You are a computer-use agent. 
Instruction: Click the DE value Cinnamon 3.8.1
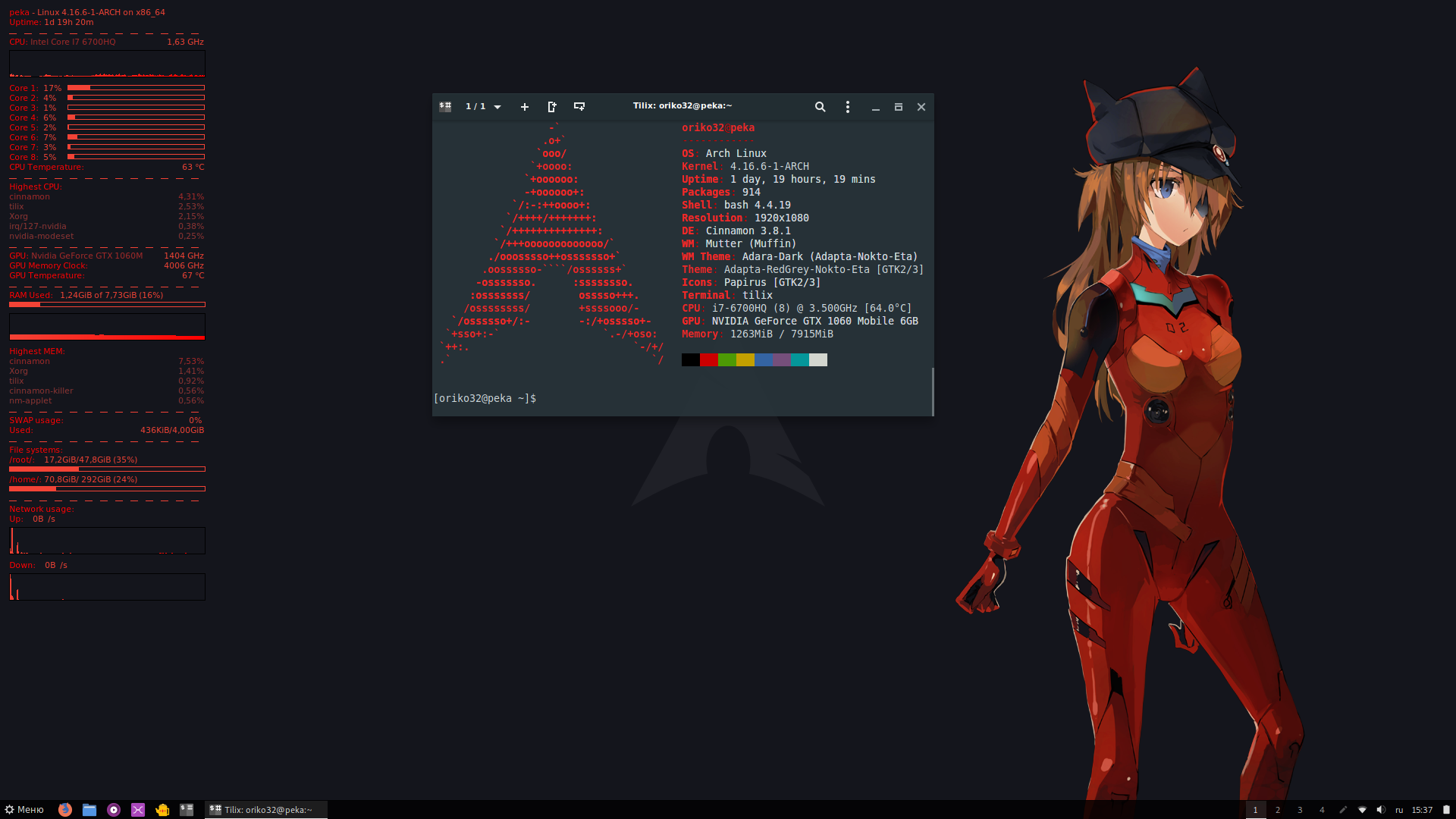pos(748,231)
